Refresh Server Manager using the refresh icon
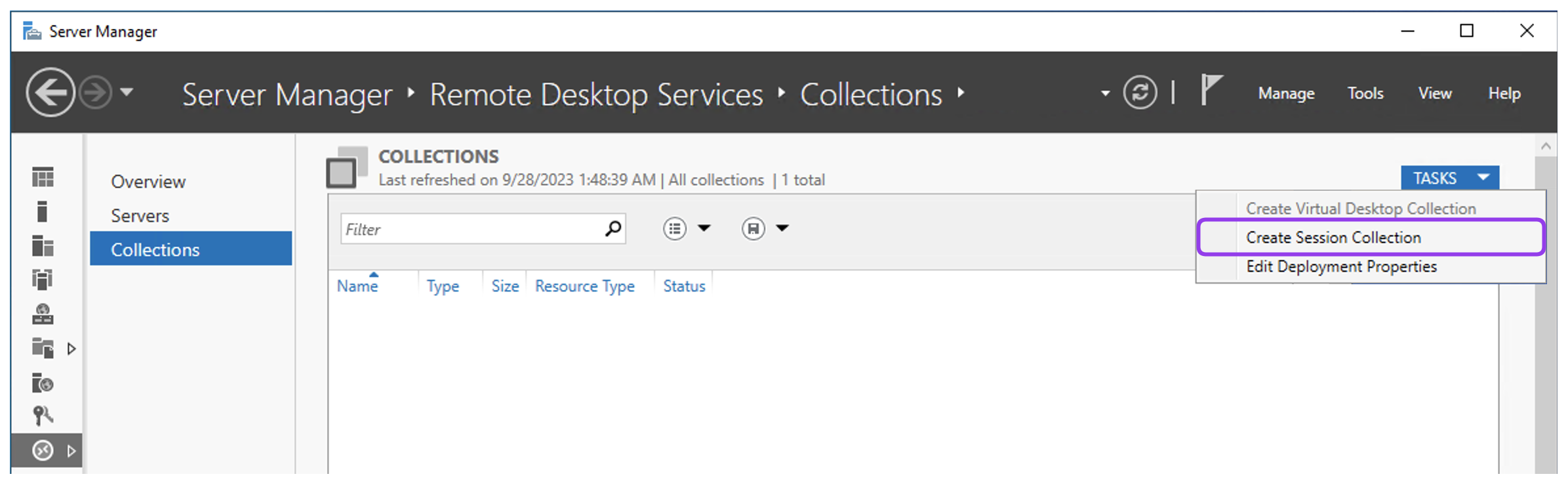 point(1140,93)
